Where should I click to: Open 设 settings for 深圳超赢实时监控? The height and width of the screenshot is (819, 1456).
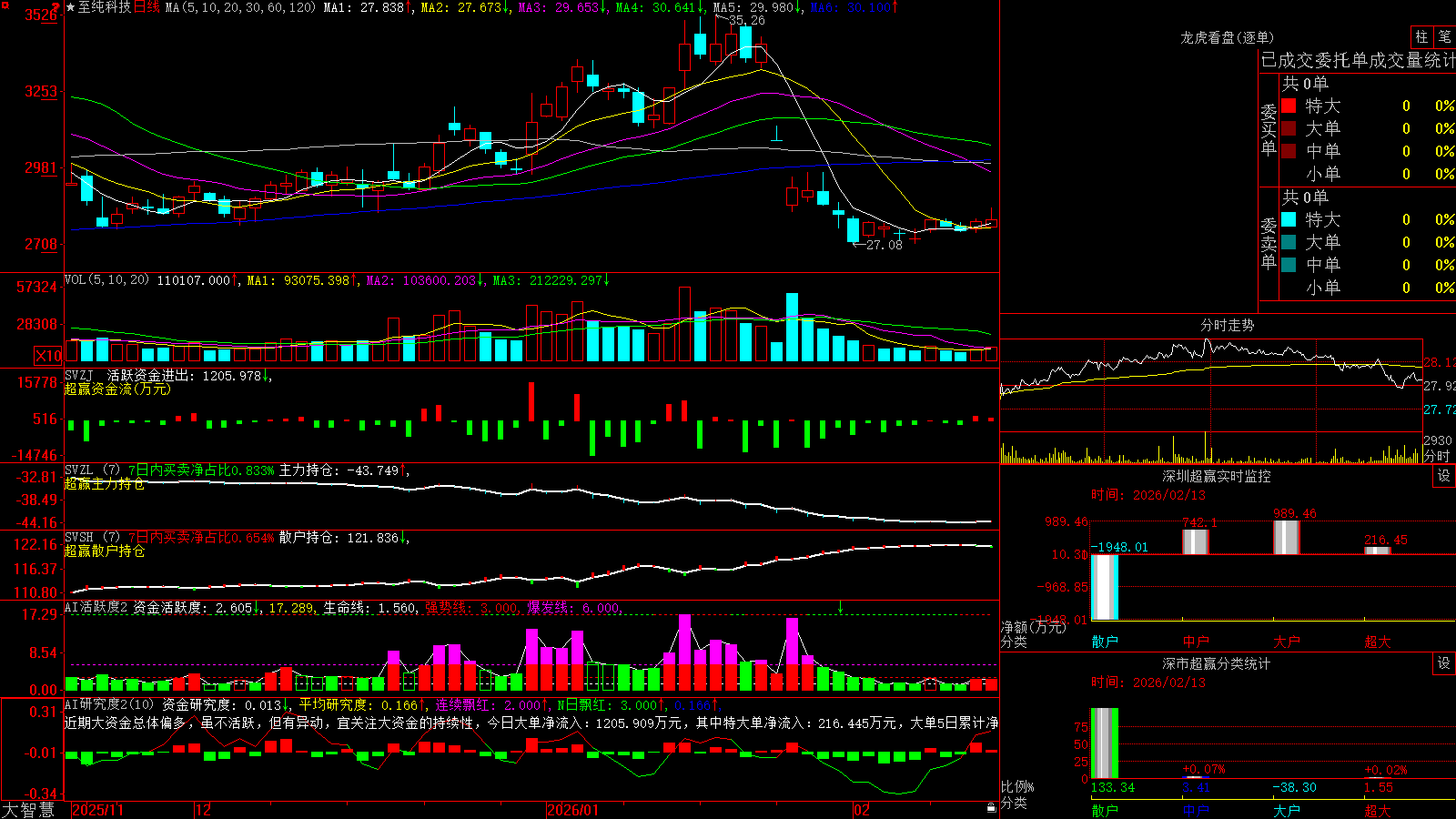pos(1444,476)
